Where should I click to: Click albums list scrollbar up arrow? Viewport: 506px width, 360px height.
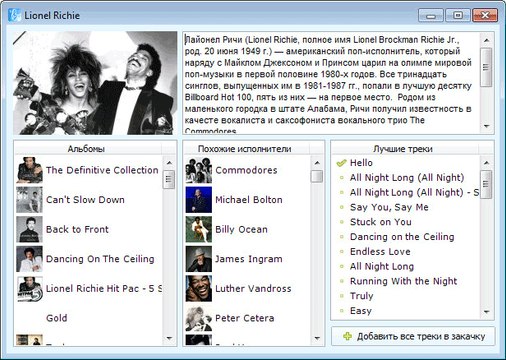coord(169,163)
